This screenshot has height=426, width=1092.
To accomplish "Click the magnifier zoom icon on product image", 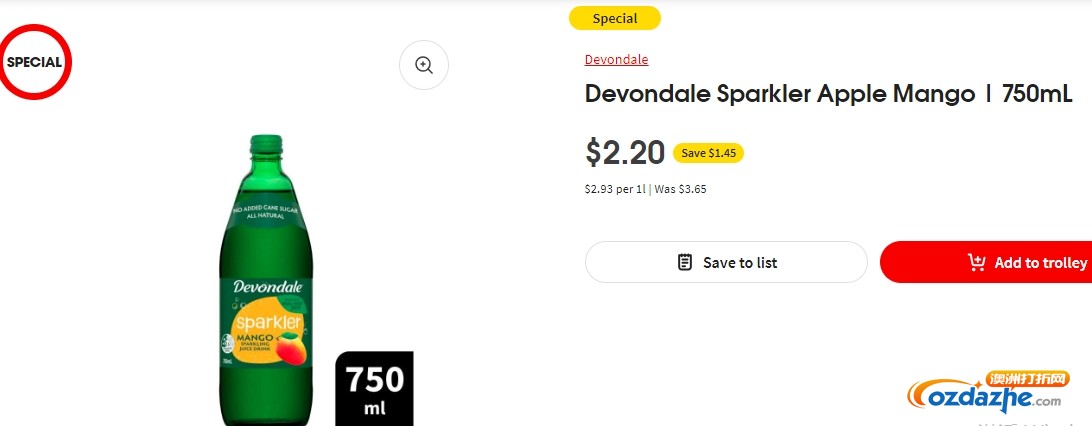I will pyautogui.click(x=423, y=65).
